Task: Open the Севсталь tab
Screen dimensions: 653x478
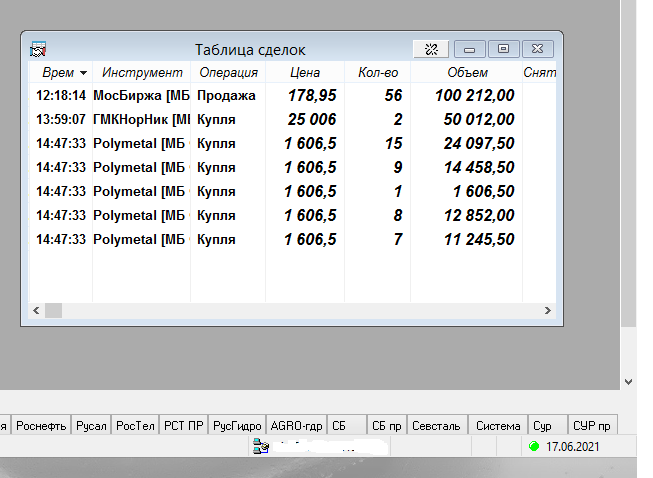Action: (x=436, y=426)
